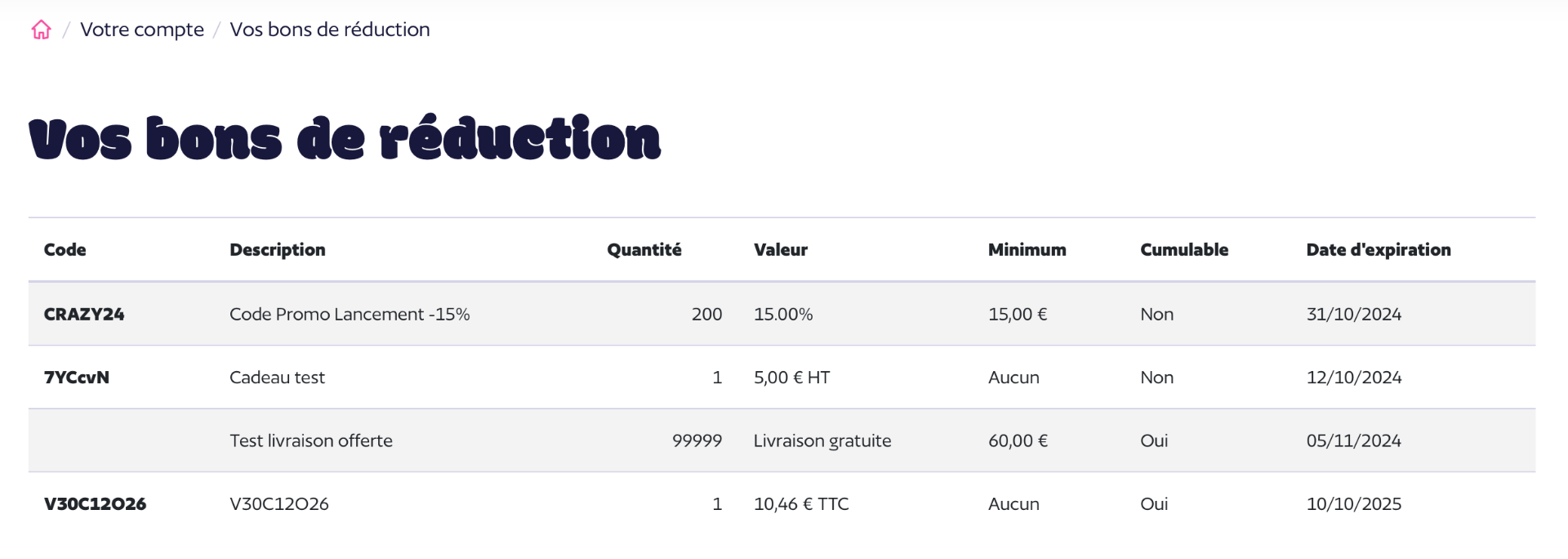Click the Vos bons de réduction heading
Image resolution: width=1568 pixels, height=559 pixels.
click(x=345, y=137)
